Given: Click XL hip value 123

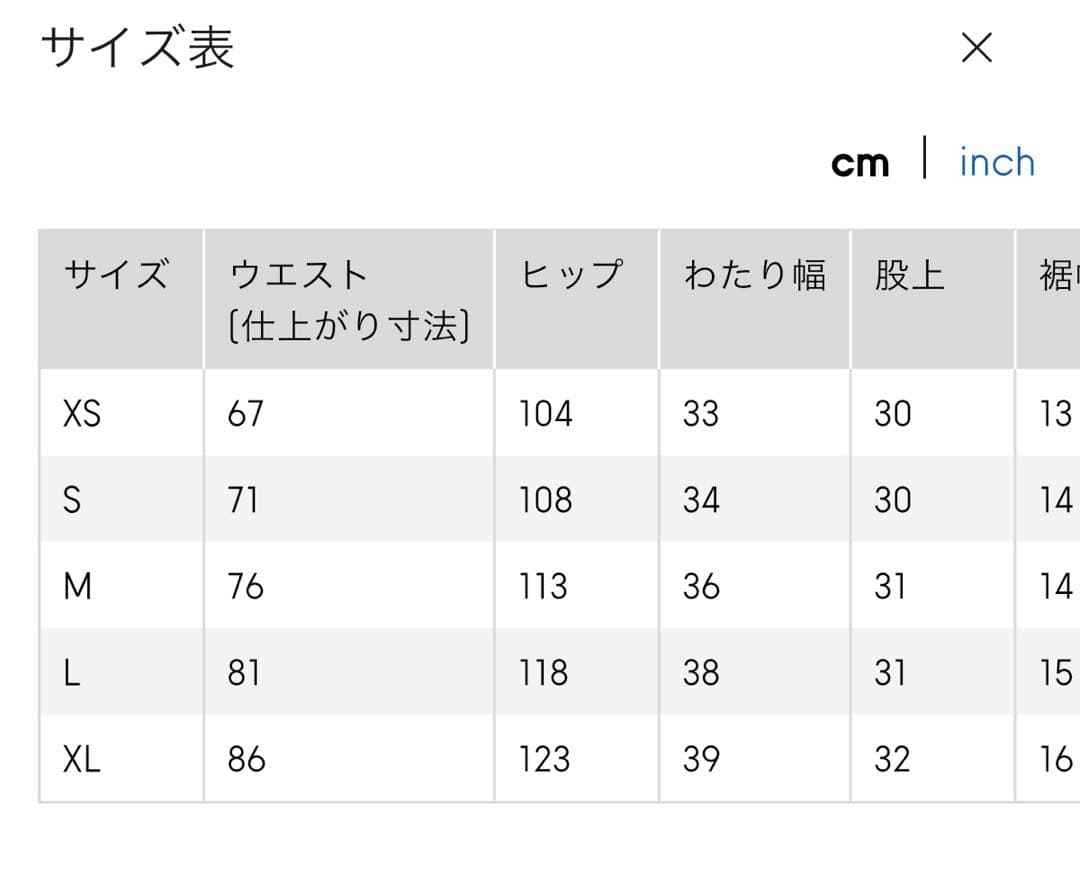Looking at the screenshot, I should click(x=545, y=760).
